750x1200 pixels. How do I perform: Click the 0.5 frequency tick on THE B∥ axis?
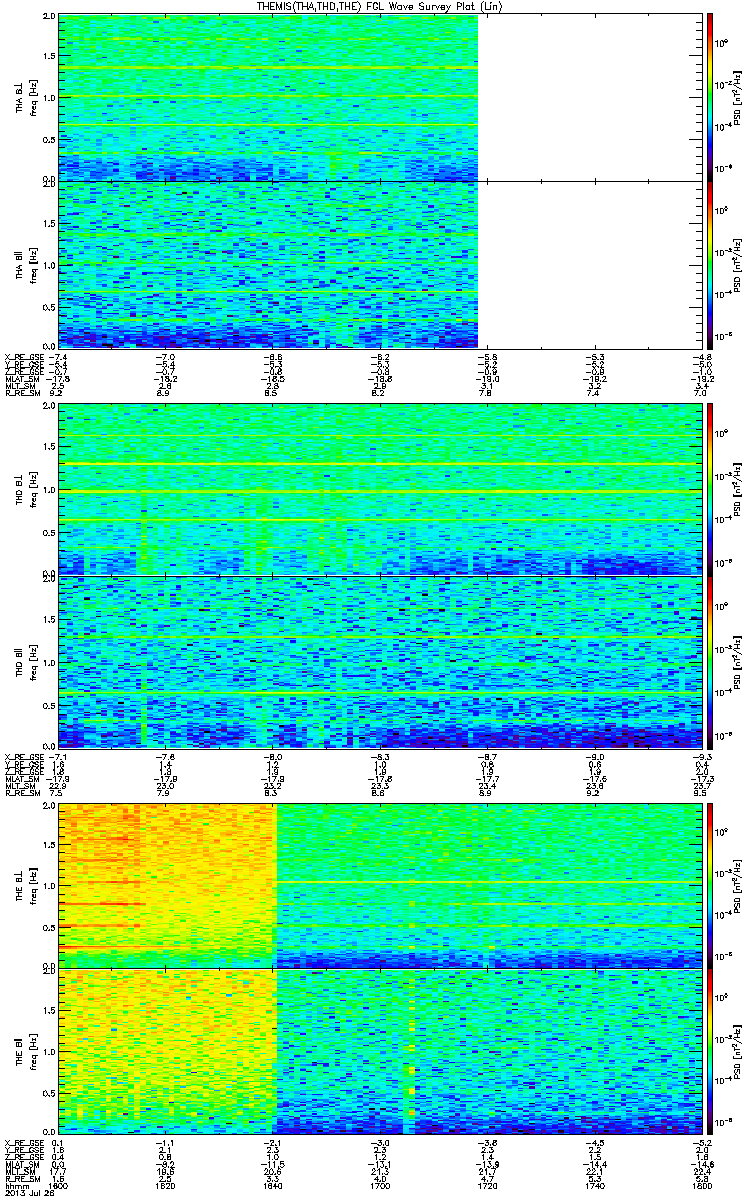50,1092
